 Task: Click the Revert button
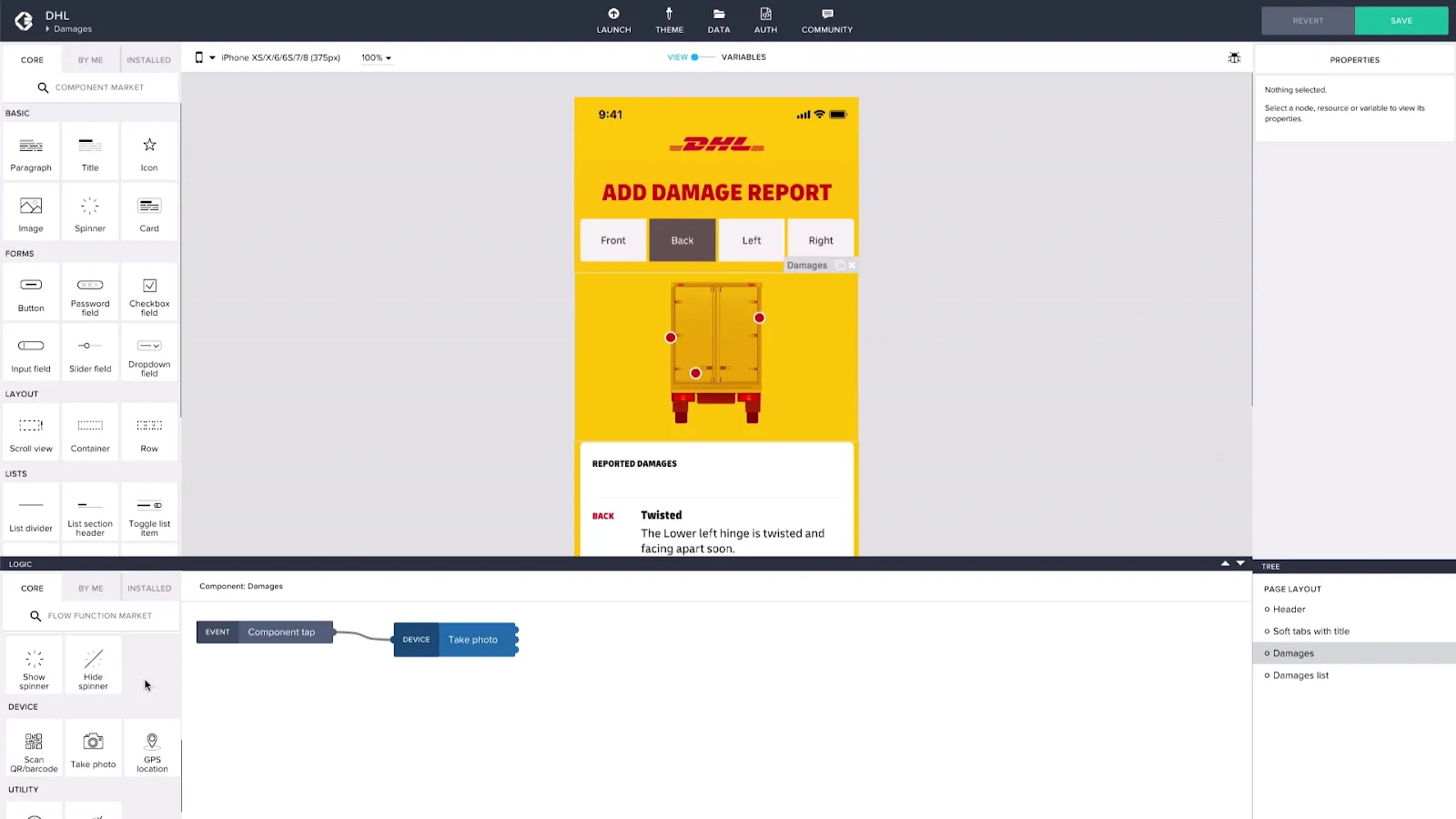(1308, 21)
